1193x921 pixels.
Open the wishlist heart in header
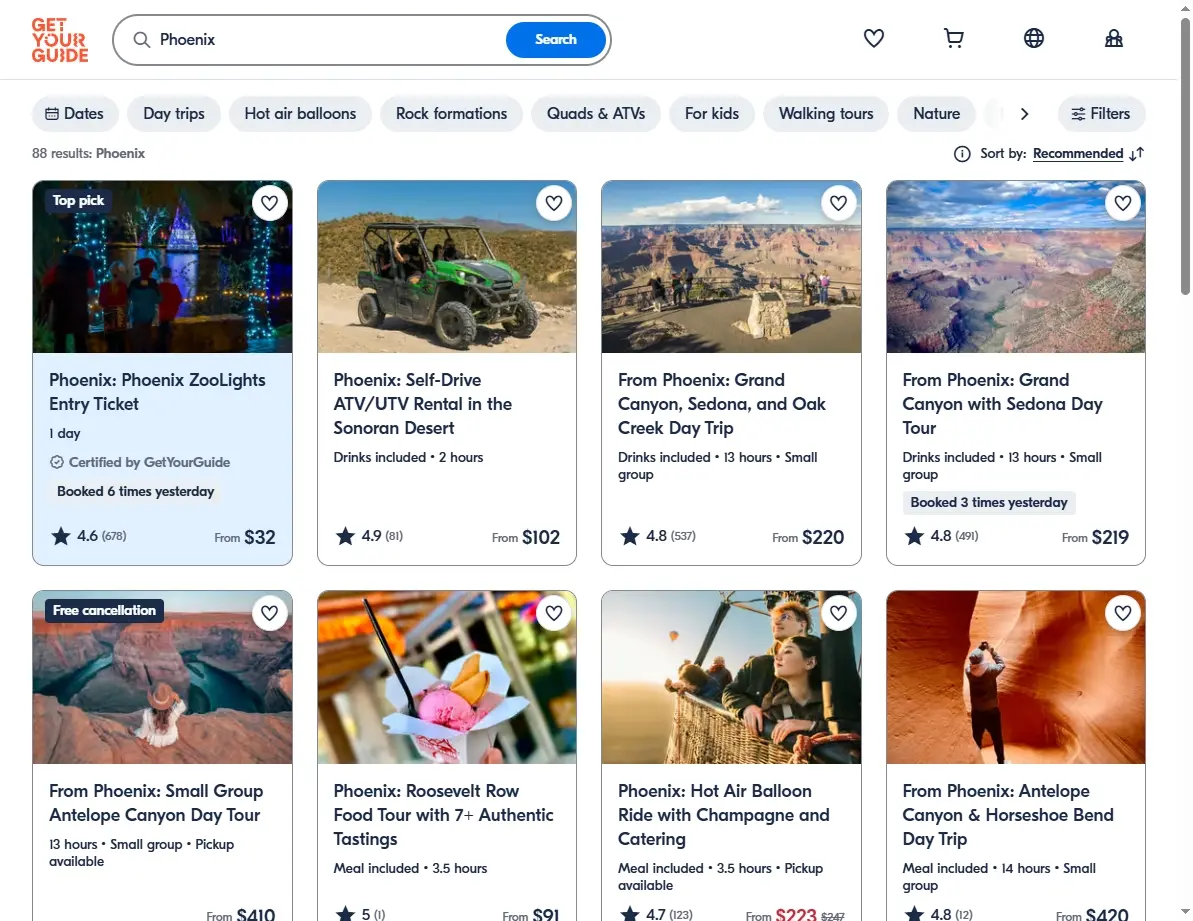click(x=873, y=38)
